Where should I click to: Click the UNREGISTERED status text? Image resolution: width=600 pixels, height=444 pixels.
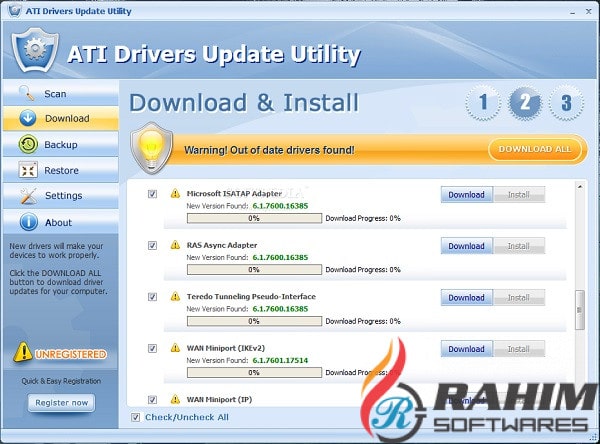pos(71,354)
